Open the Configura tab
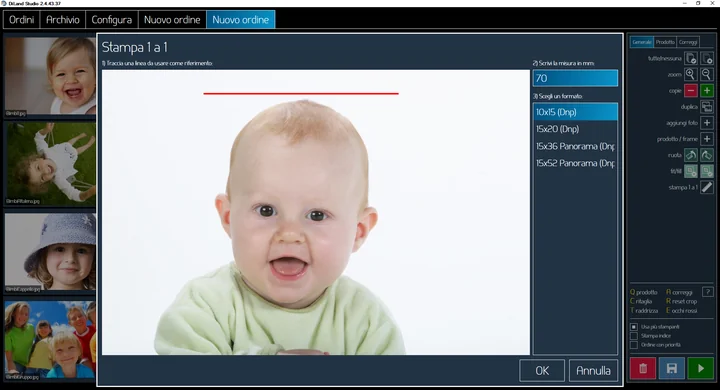The height and width of the screenshot is (390, 720). tap(112, 20)
